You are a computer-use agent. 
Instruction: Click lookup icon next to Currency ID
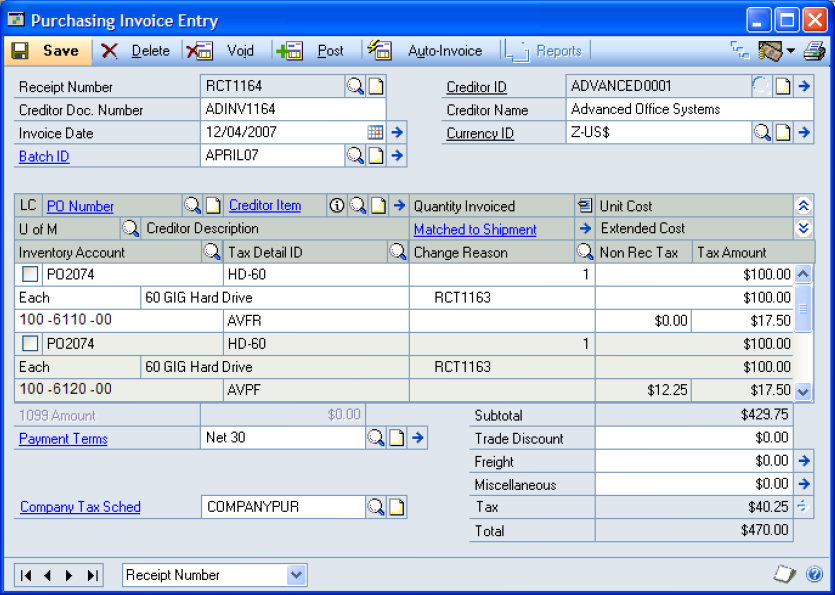point(762,132)
